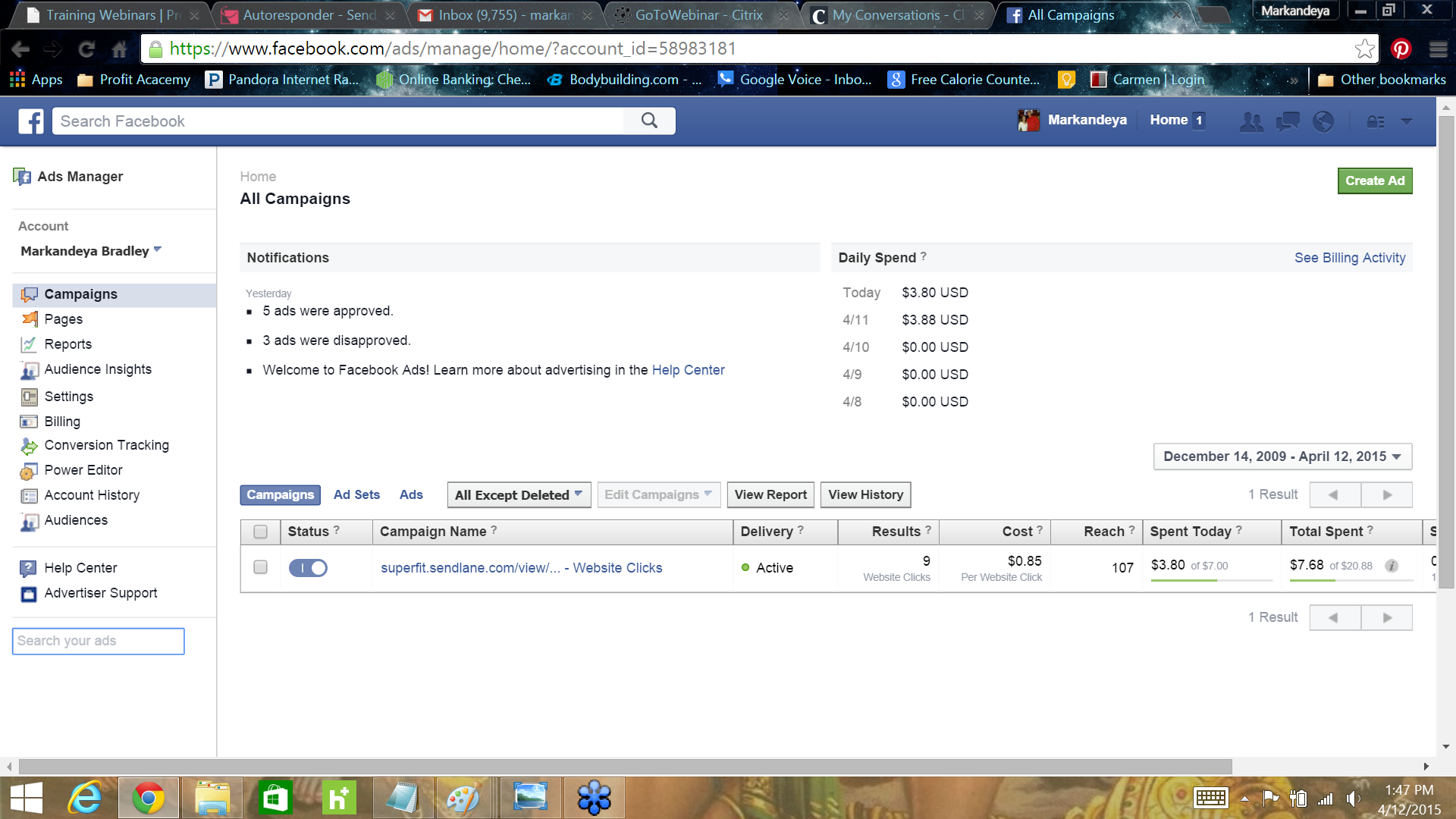This screenshot has height=819, width=1456.
Task: Open notifications globe icon
Action: click(1323, 121)
